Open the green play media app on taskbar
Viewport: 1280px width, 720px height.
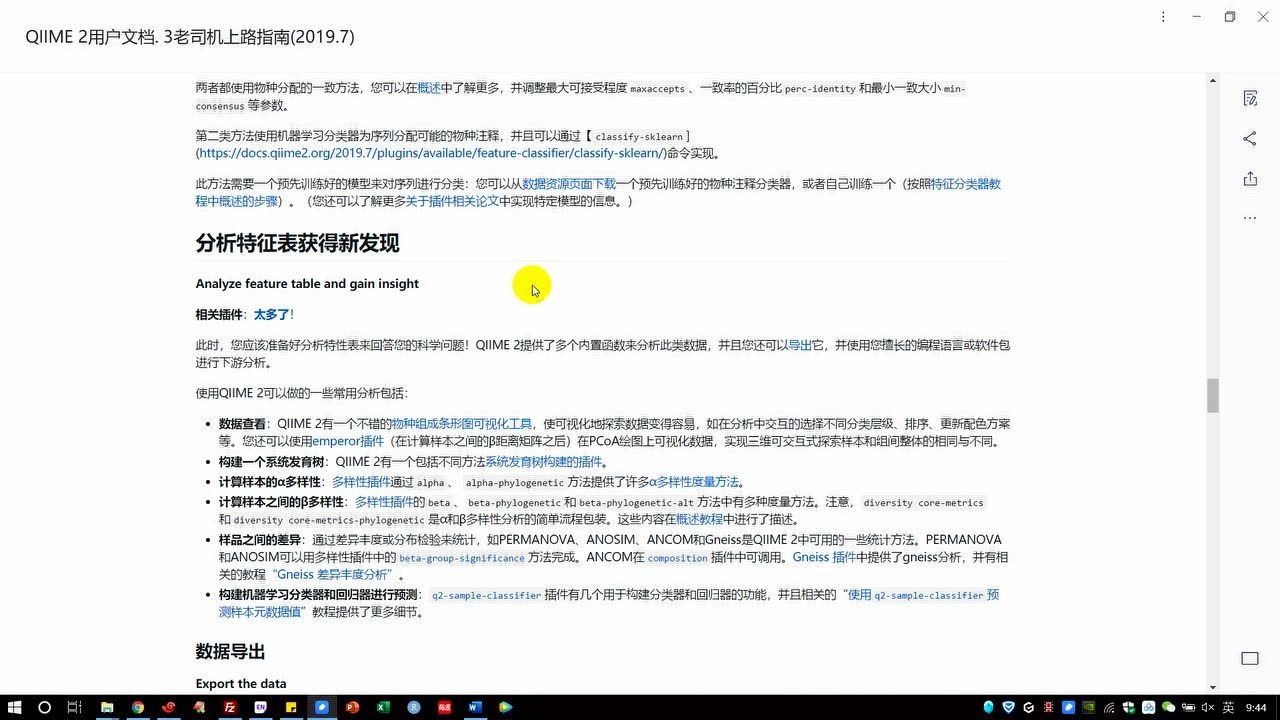[506, 707]
